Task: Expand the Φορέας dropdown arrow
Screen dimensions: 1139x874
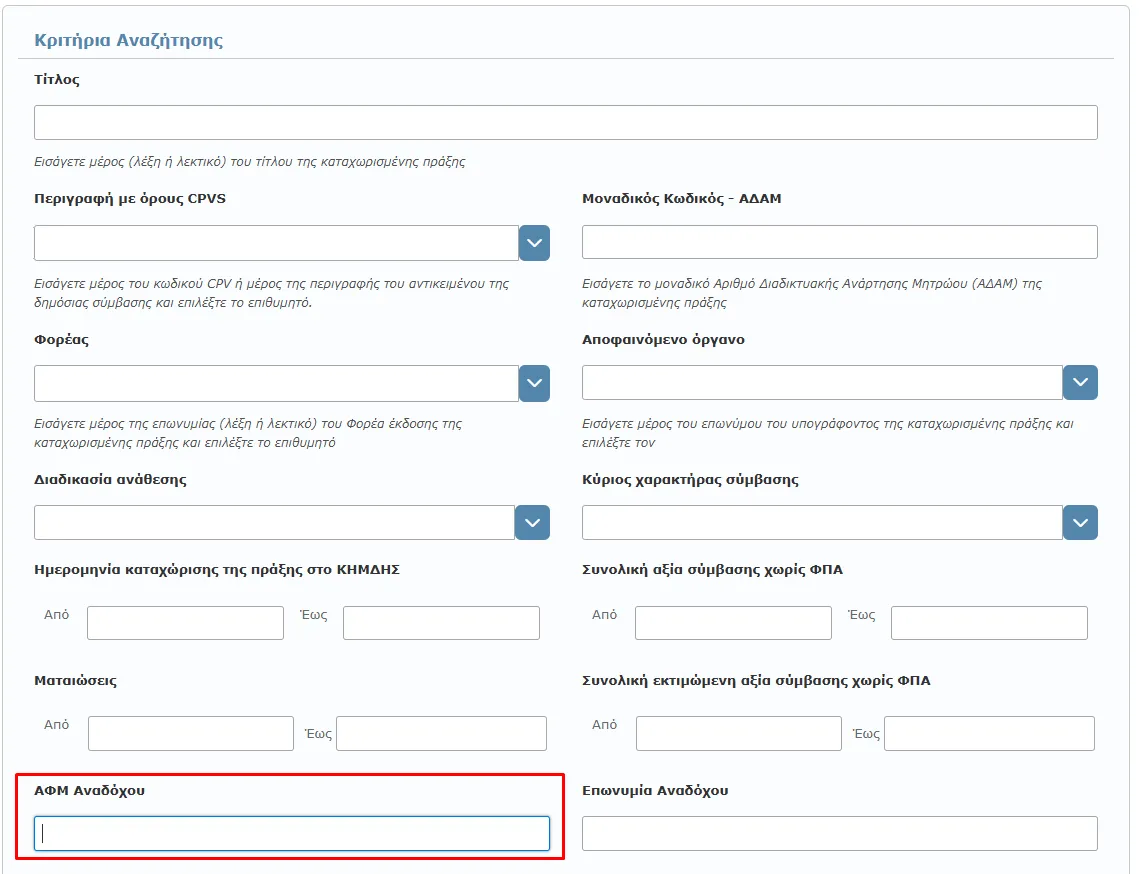Action: click(534, 383)
